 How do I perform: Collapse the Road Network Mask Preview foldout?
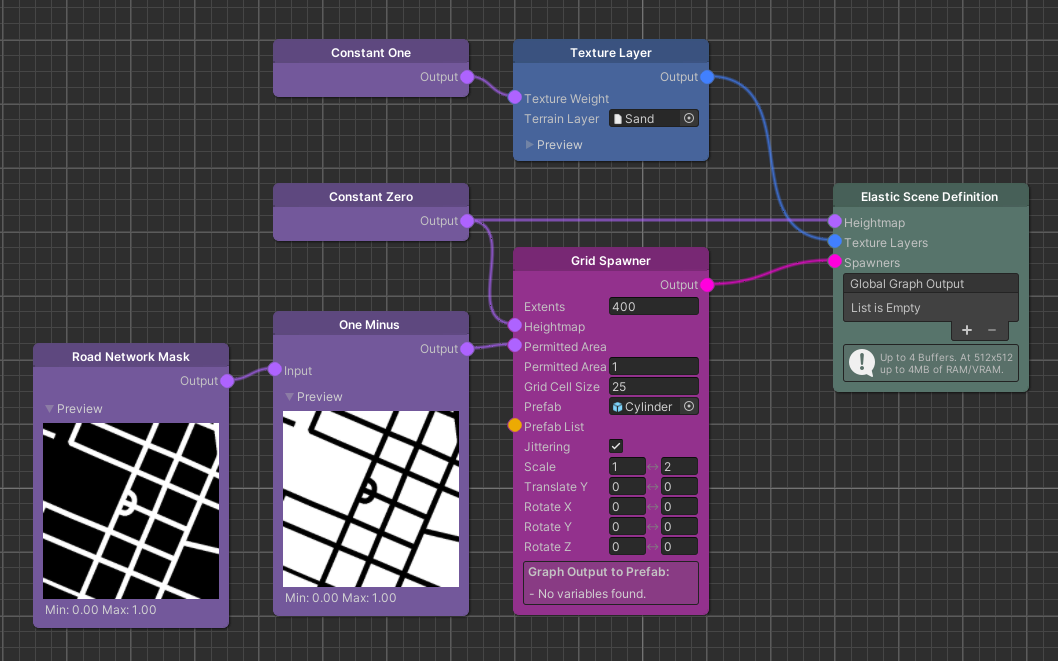(50, 409)
